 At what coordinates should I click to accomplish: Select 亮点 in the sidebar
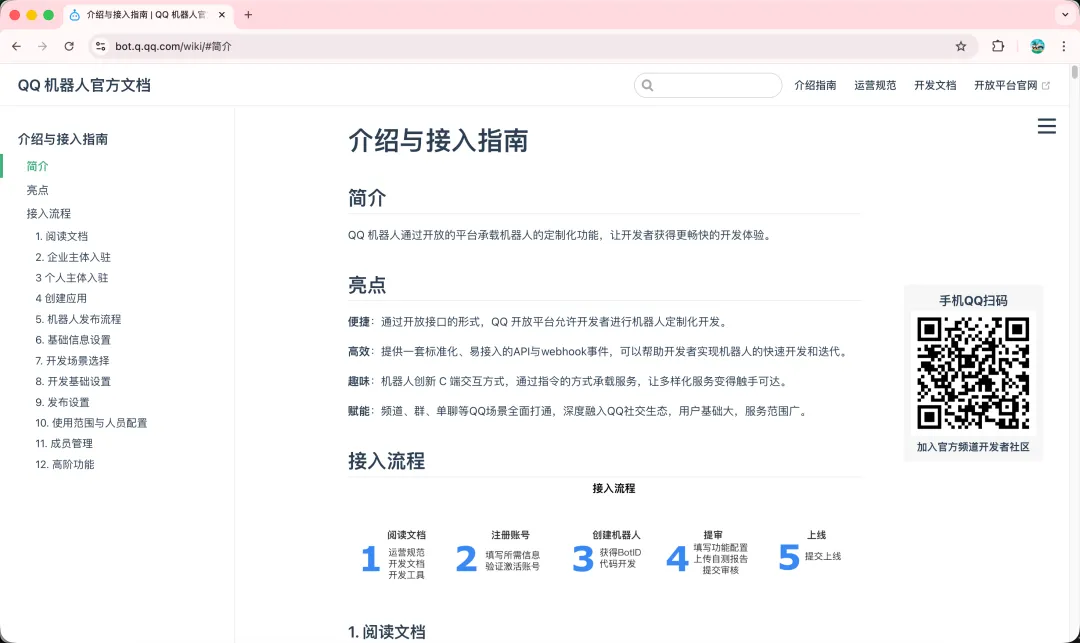point(37,190)
